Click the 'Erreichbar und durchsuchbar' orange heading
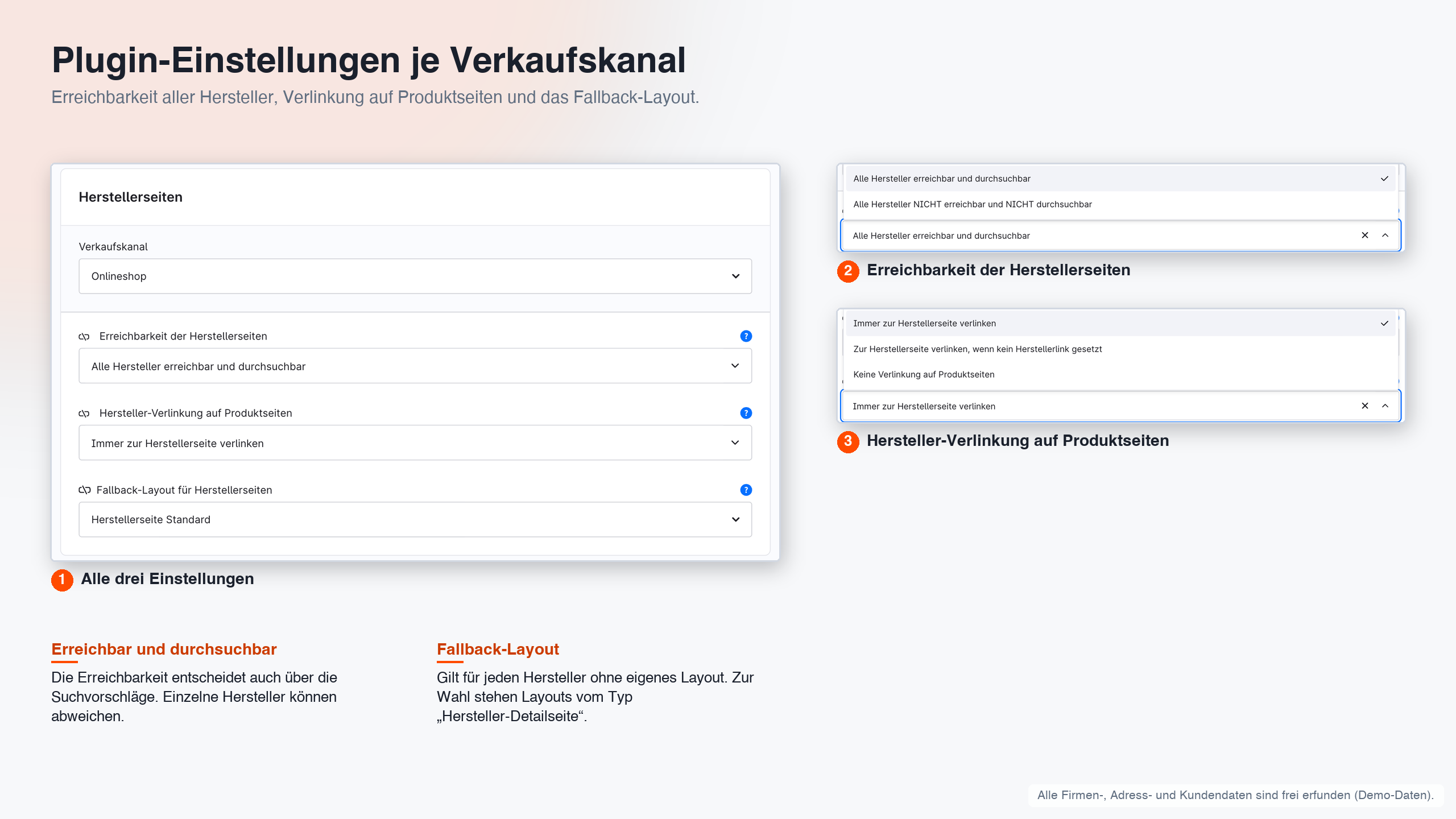The width and height of the screenshot is (1456, 819). click(x=164, y=650)
